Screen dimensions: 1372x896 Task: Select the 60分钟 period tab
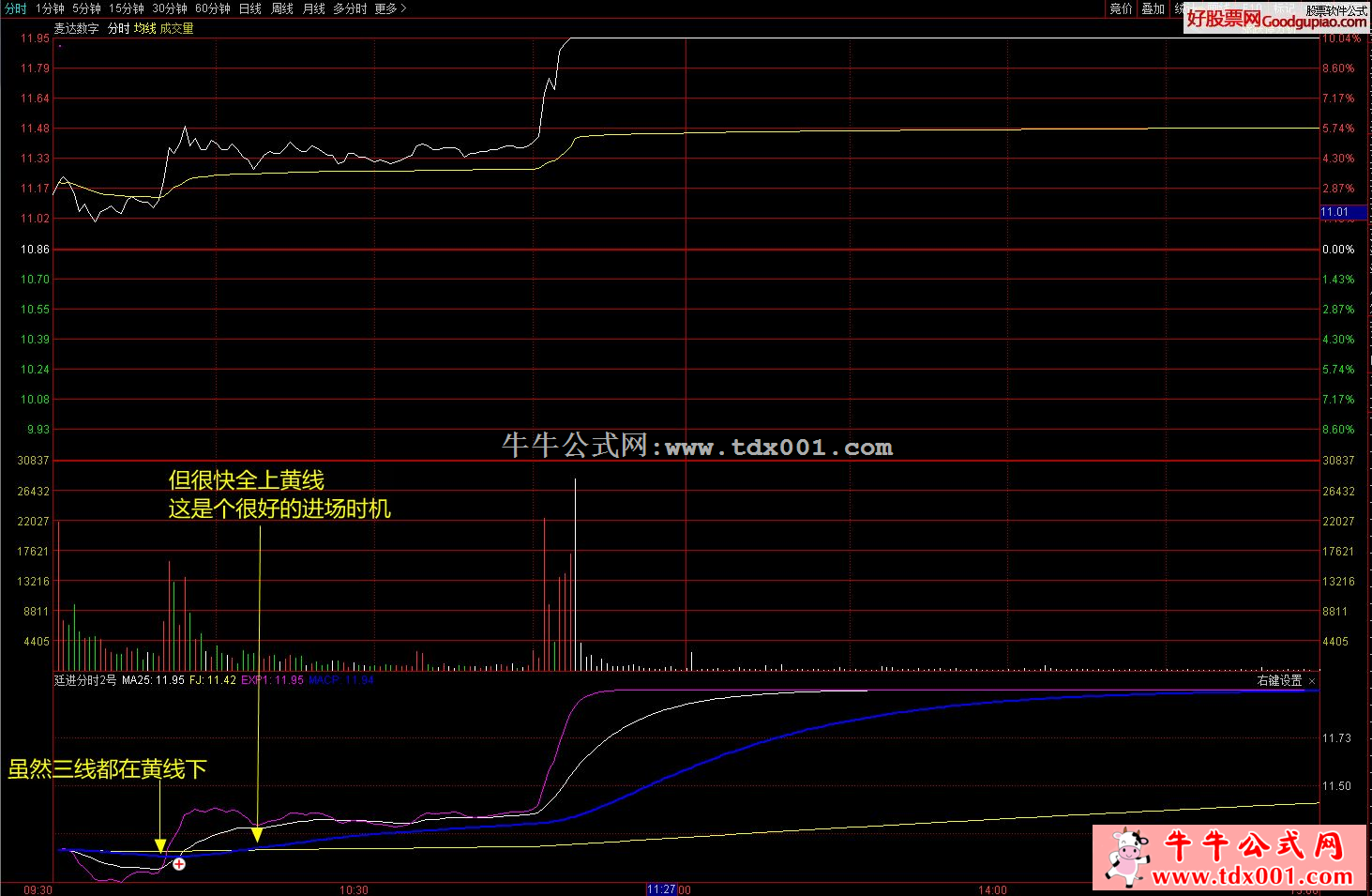click(x=213, y=8)
